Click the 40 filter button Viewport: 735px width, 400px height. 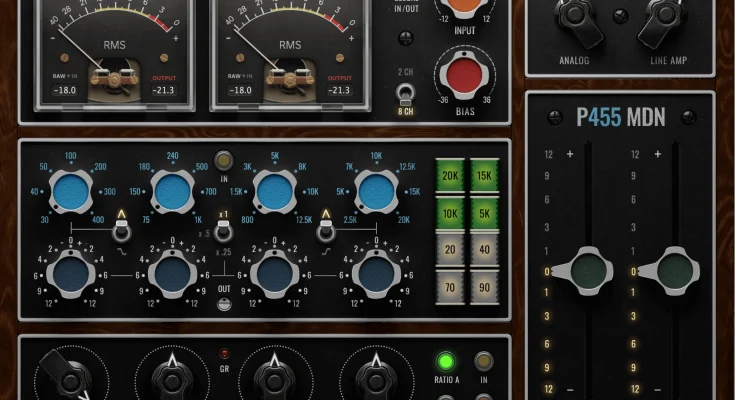pos(484,250)
